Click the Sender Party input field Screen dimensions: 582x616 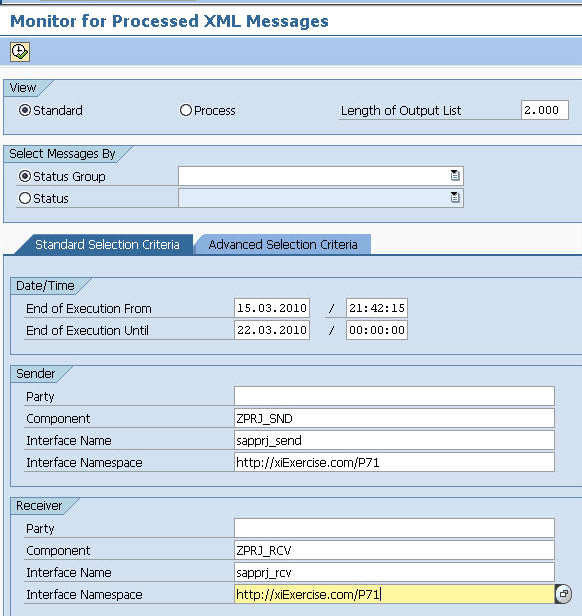pyautogui.click(x=394, y=396)
